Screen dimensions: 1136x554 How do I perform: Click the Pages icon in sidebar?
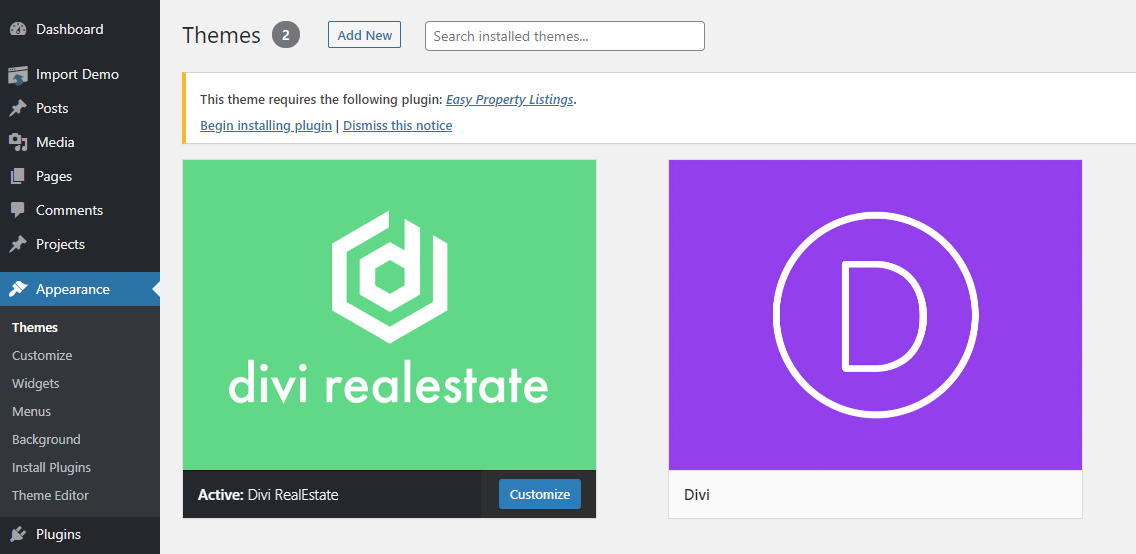(x=18, y=177)
